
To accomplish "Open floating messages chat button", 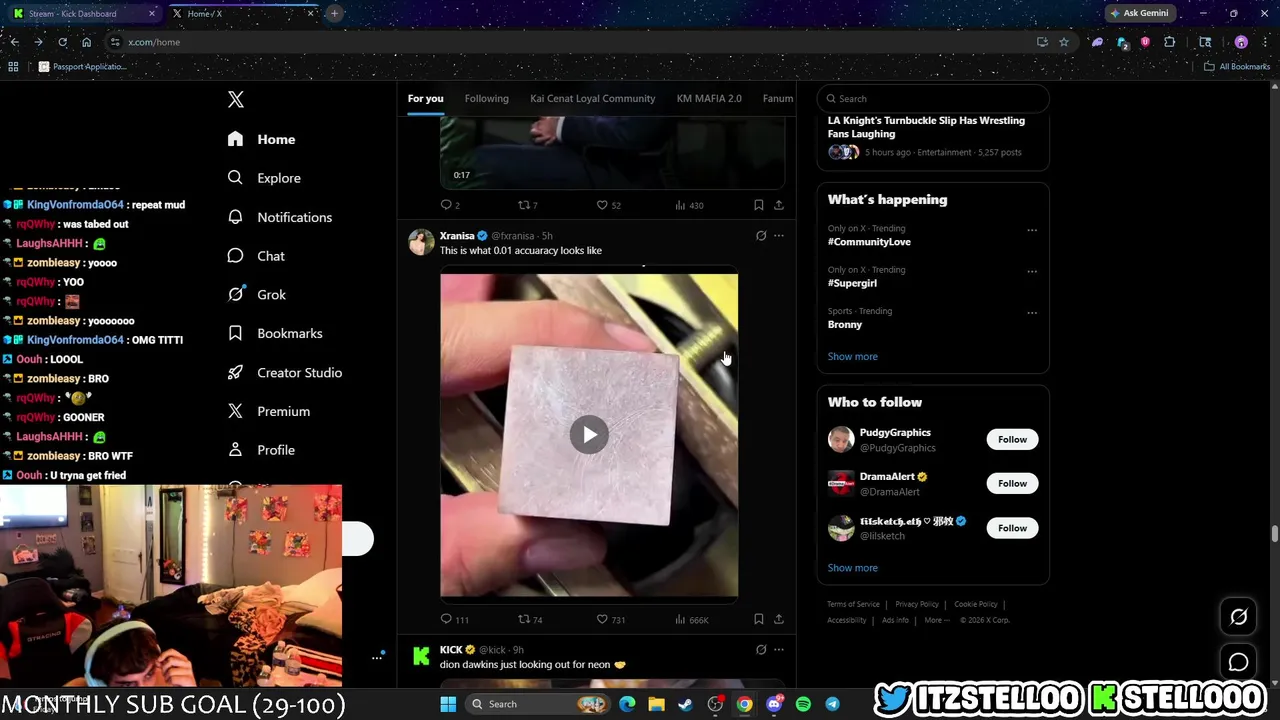I will 1239,662.
